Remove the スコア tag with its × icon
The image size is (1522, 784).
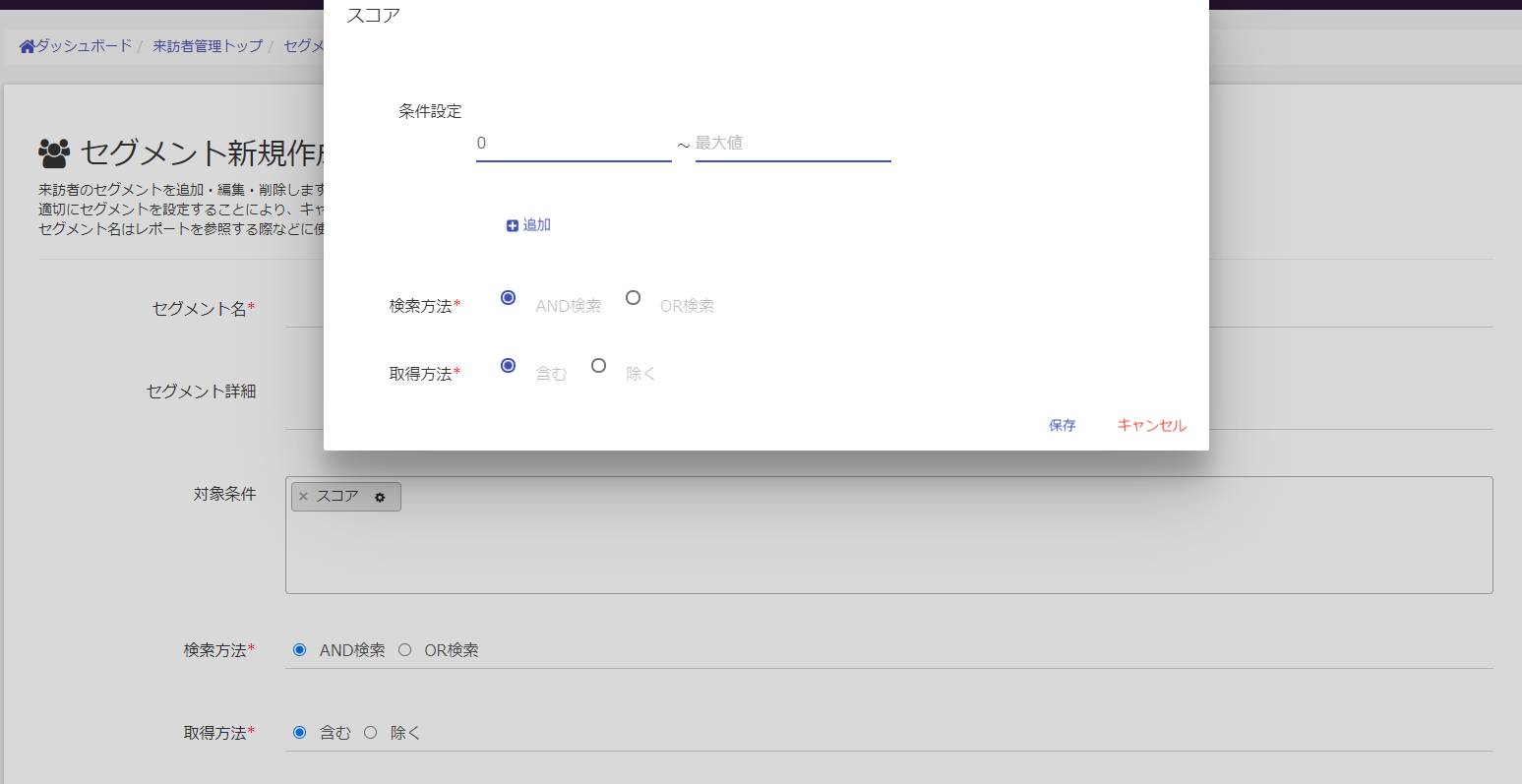303,497
